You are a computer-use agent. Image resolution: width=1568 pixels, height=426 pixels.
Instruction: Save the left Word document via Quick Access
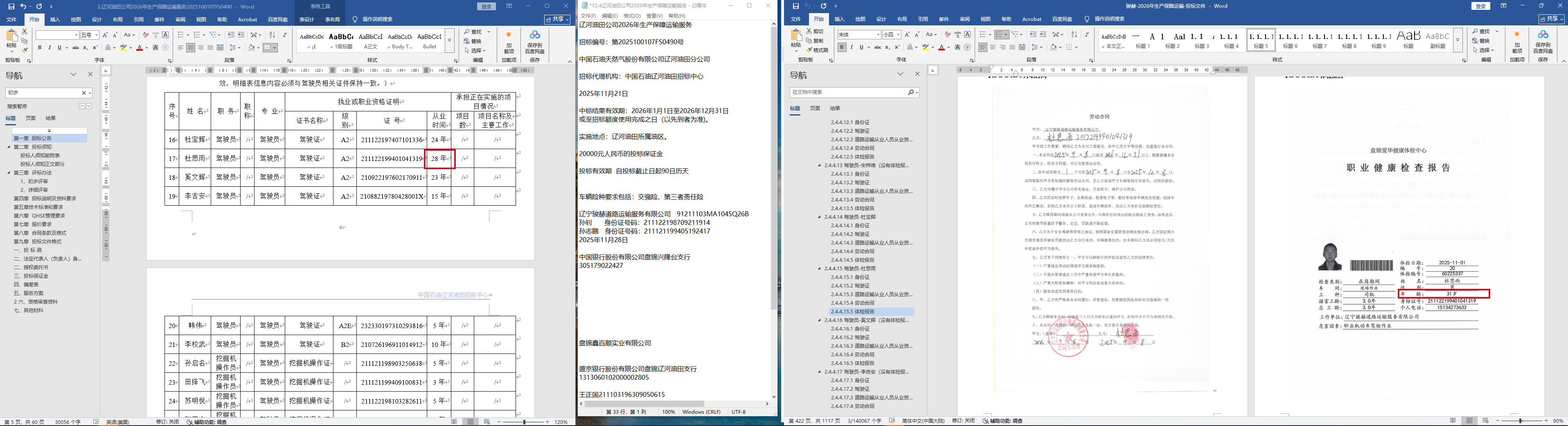[x=11, y=6]
